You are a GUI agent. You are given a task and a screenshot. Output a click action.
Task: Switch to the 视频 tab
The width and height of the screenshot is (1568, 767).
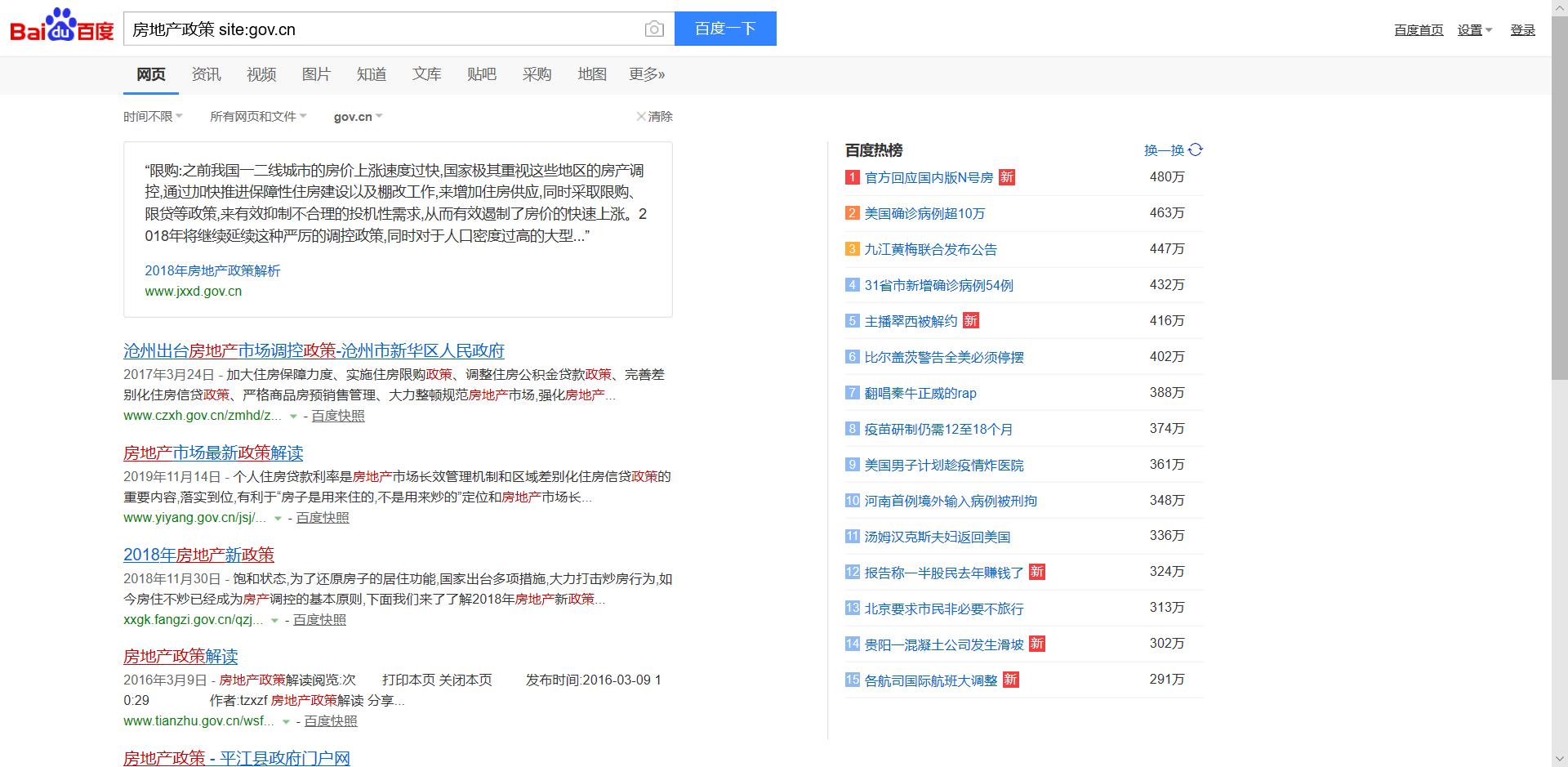coord(261,74)
